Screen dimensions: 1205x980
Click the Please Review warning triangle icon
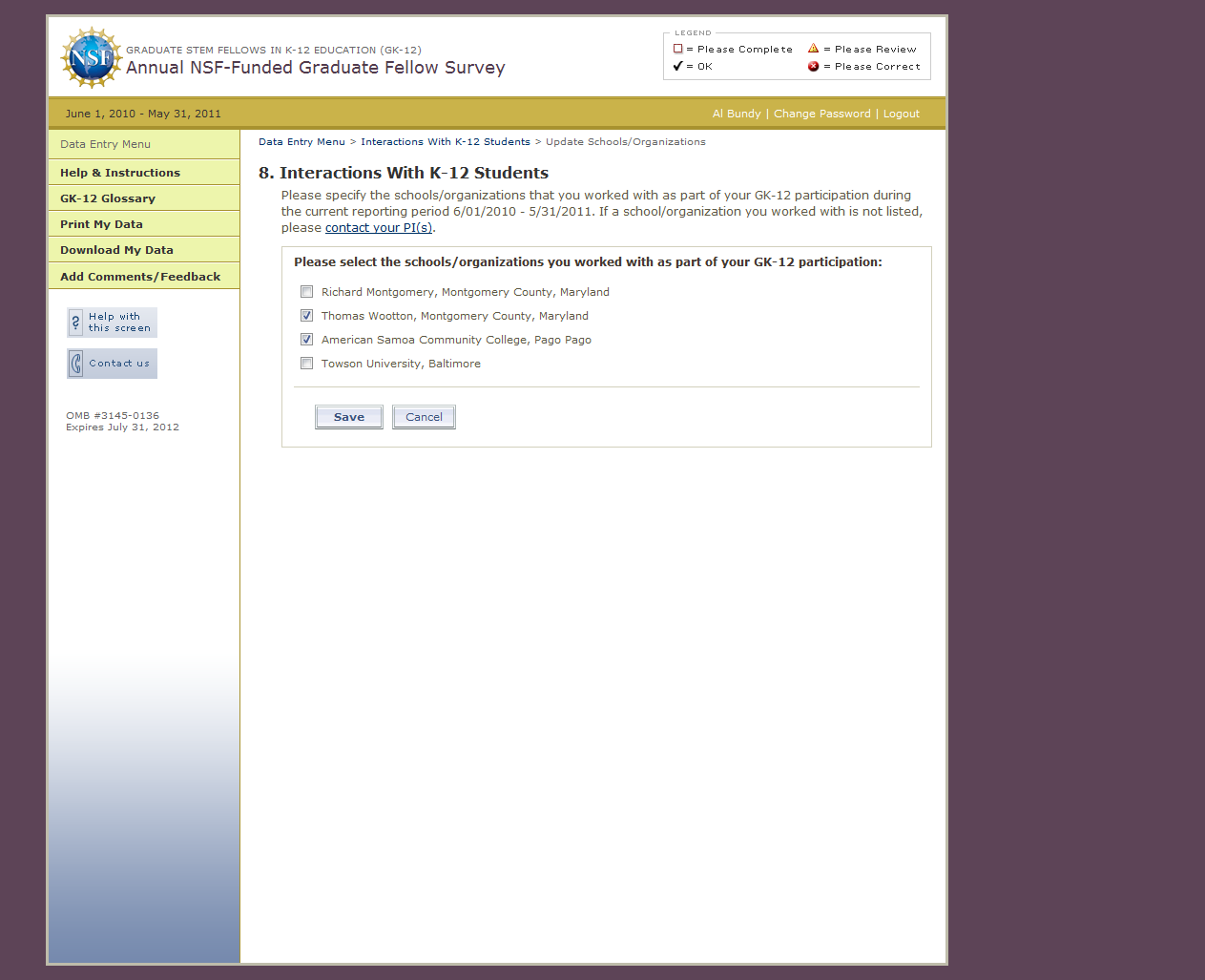[813, 49]
